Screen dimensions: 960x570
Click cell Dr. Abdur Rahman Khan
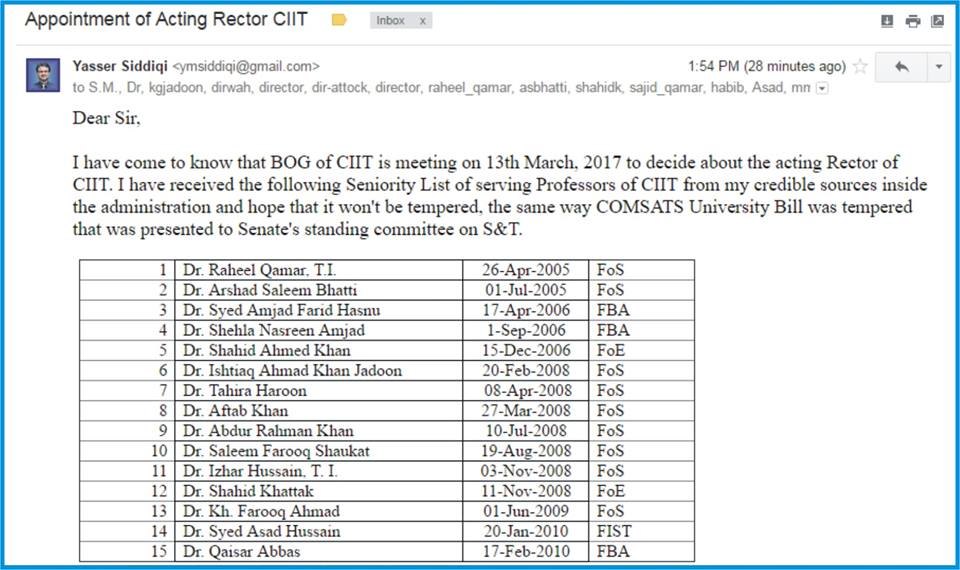pyautogui.click(x=318, y=431)
